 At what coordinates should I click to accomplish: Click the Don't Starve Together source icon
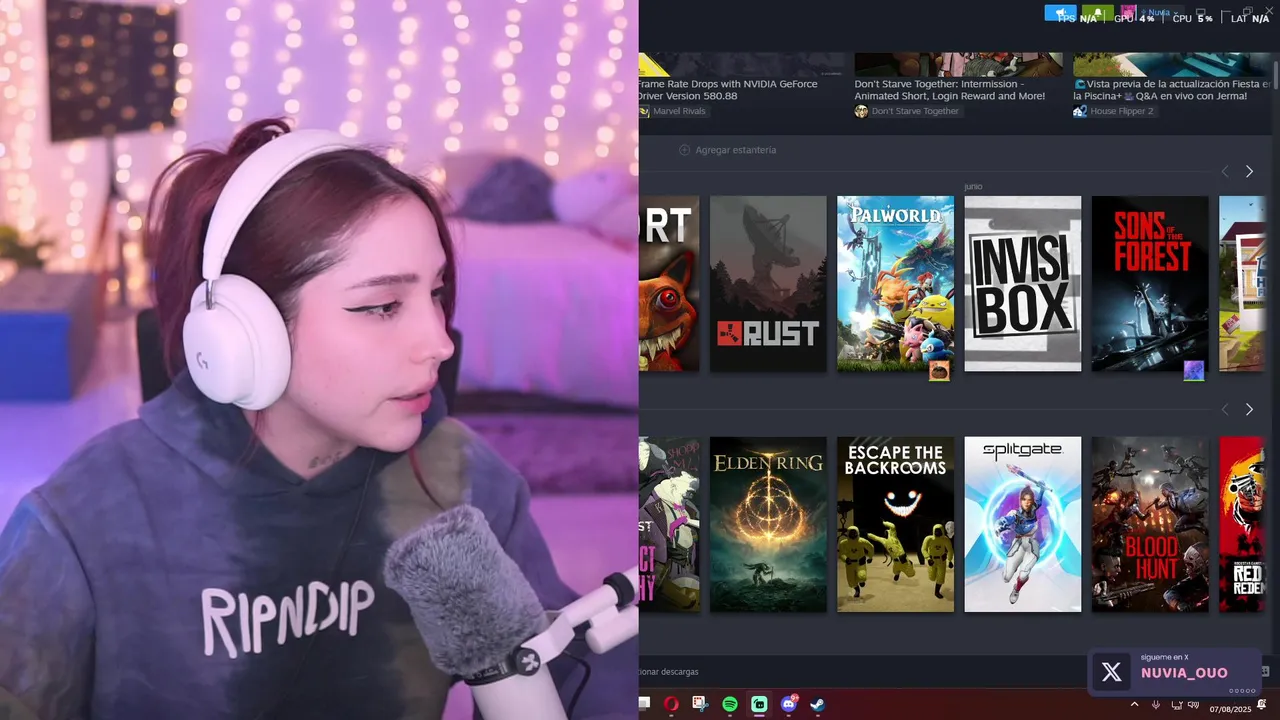861,111
